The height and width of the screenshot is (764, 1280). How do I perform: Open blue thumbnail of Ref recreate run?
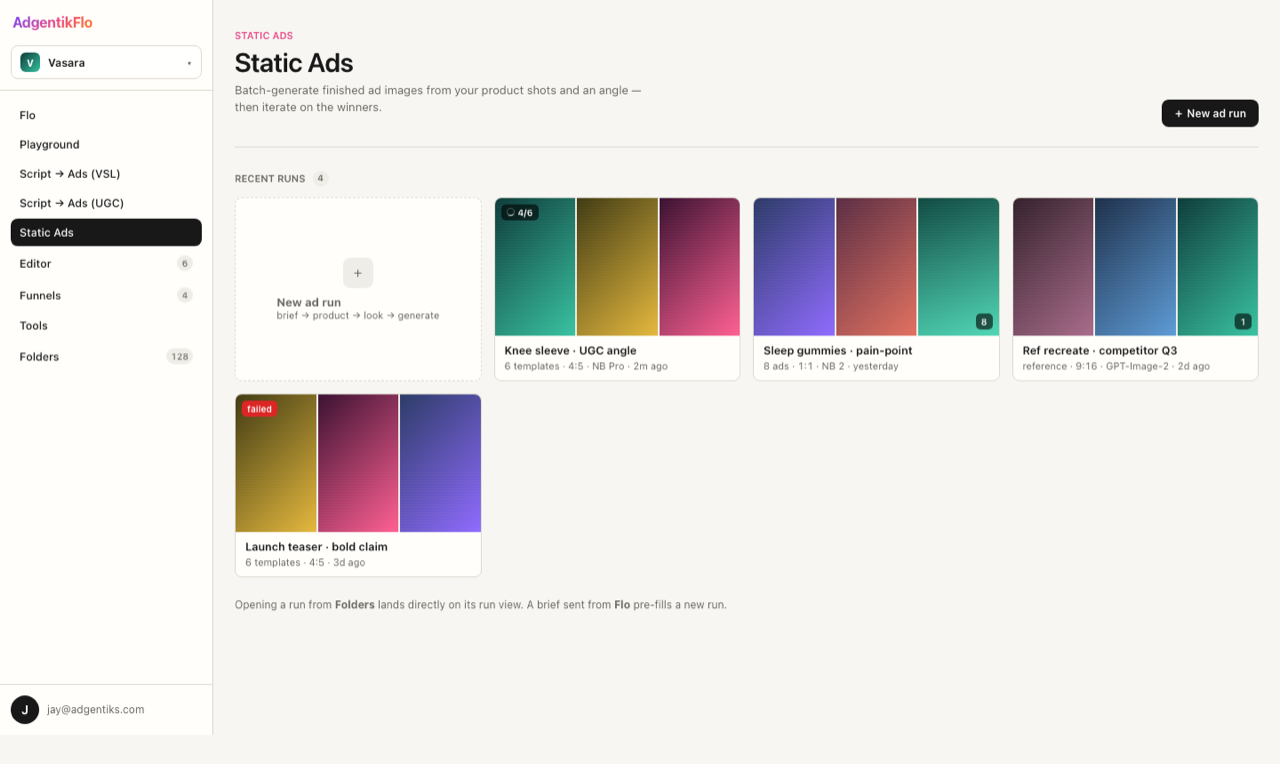1135,267
